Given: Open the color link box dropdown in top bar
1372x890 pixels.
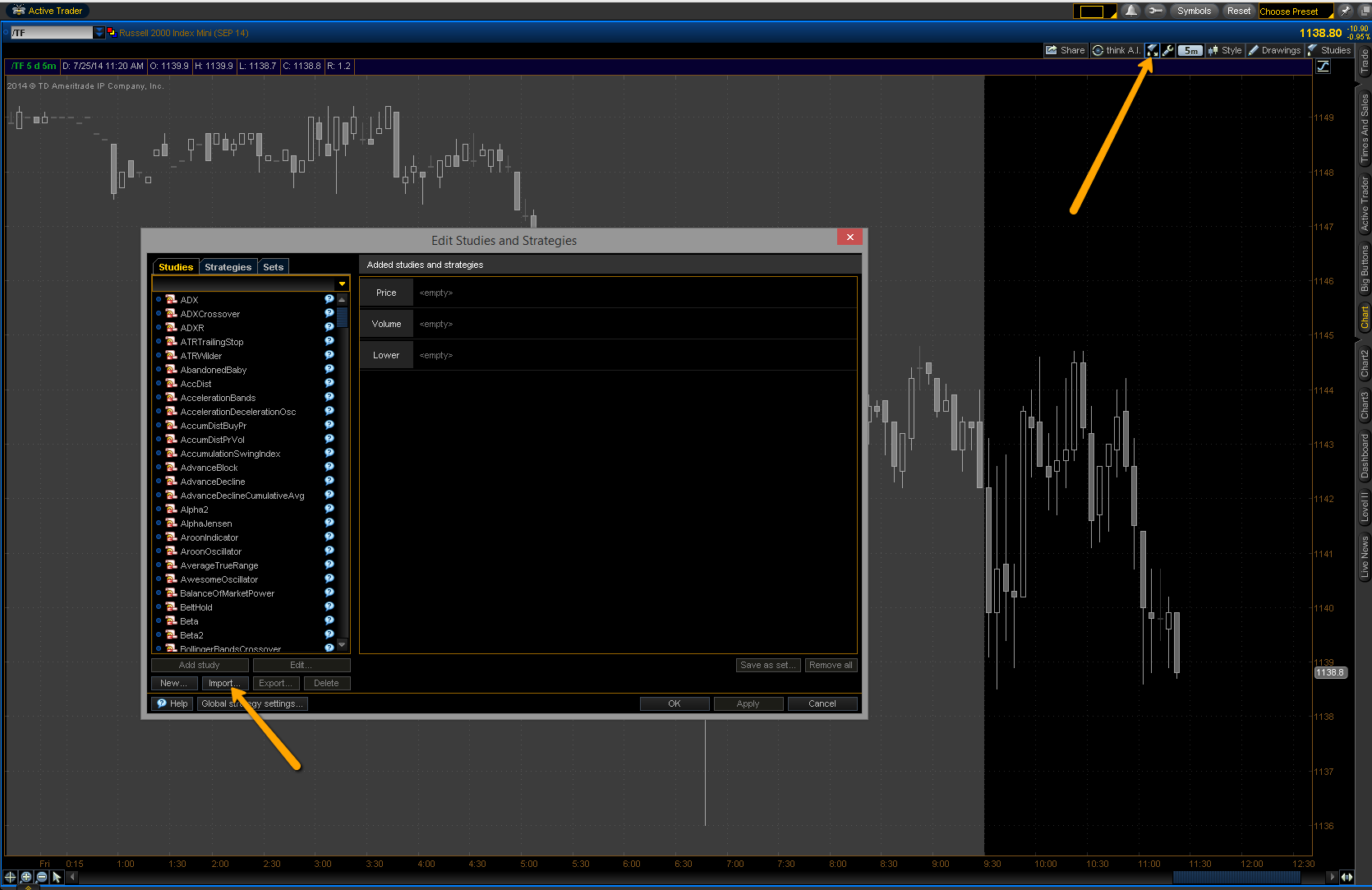Looking at the screenshot, I should [x=1094, y=12].
